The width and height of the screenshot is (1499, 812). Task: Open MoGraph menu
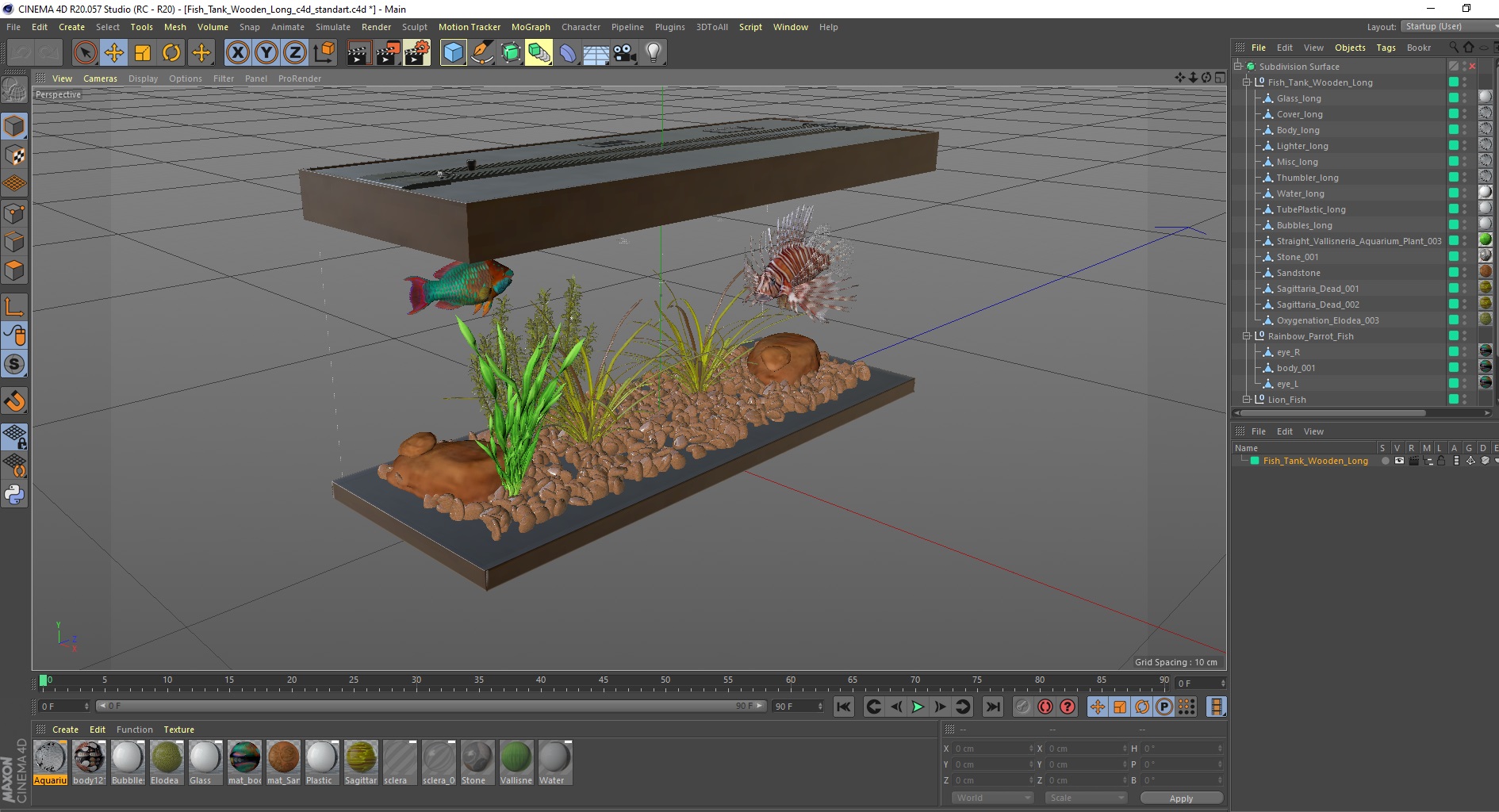click(x=531, y=27)
